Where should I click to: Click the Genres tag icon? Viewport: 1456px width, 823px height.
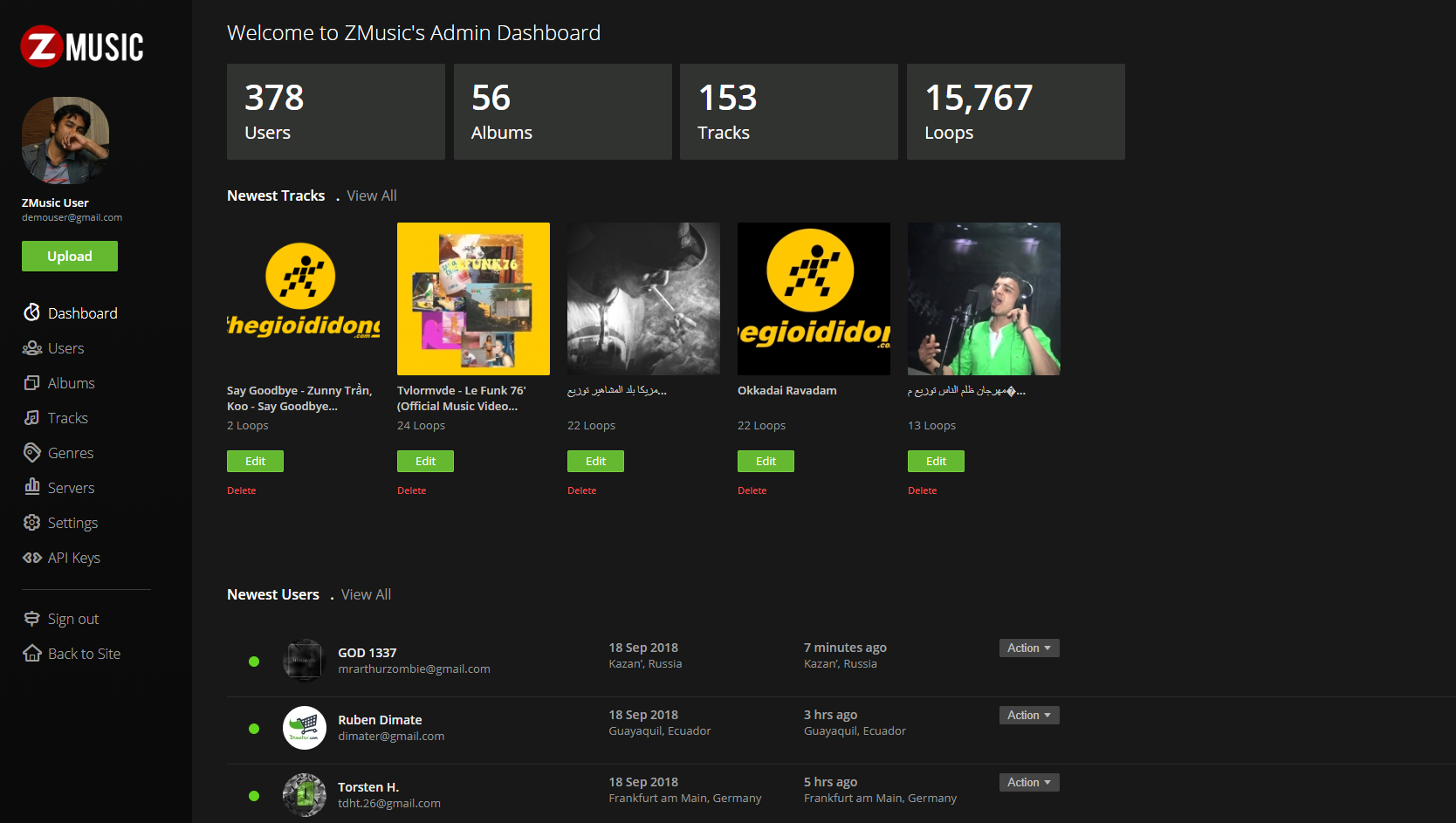tap(32, 453)
